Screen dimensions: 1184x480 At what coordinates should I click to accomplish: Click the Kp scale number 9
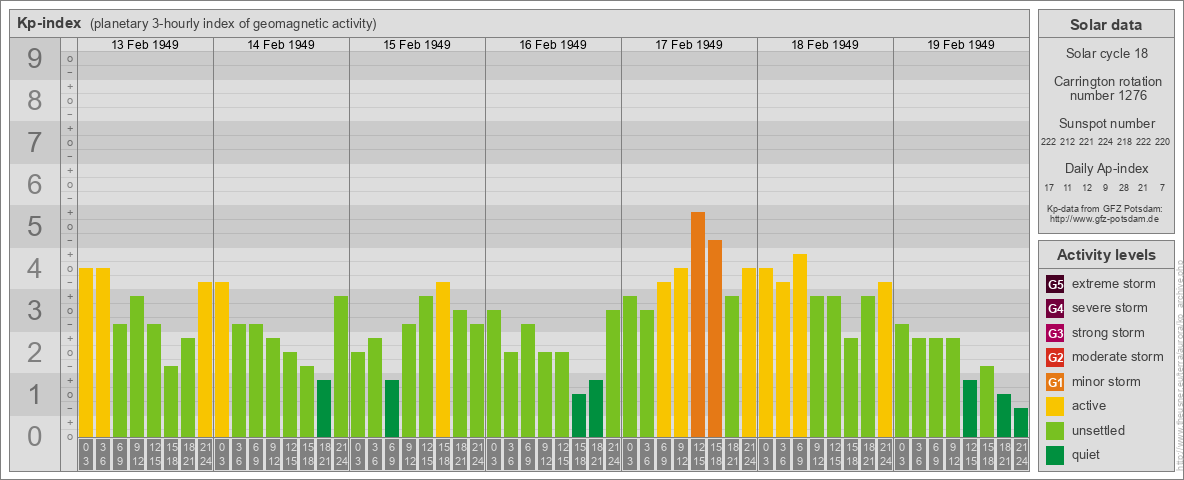point(35,59)
